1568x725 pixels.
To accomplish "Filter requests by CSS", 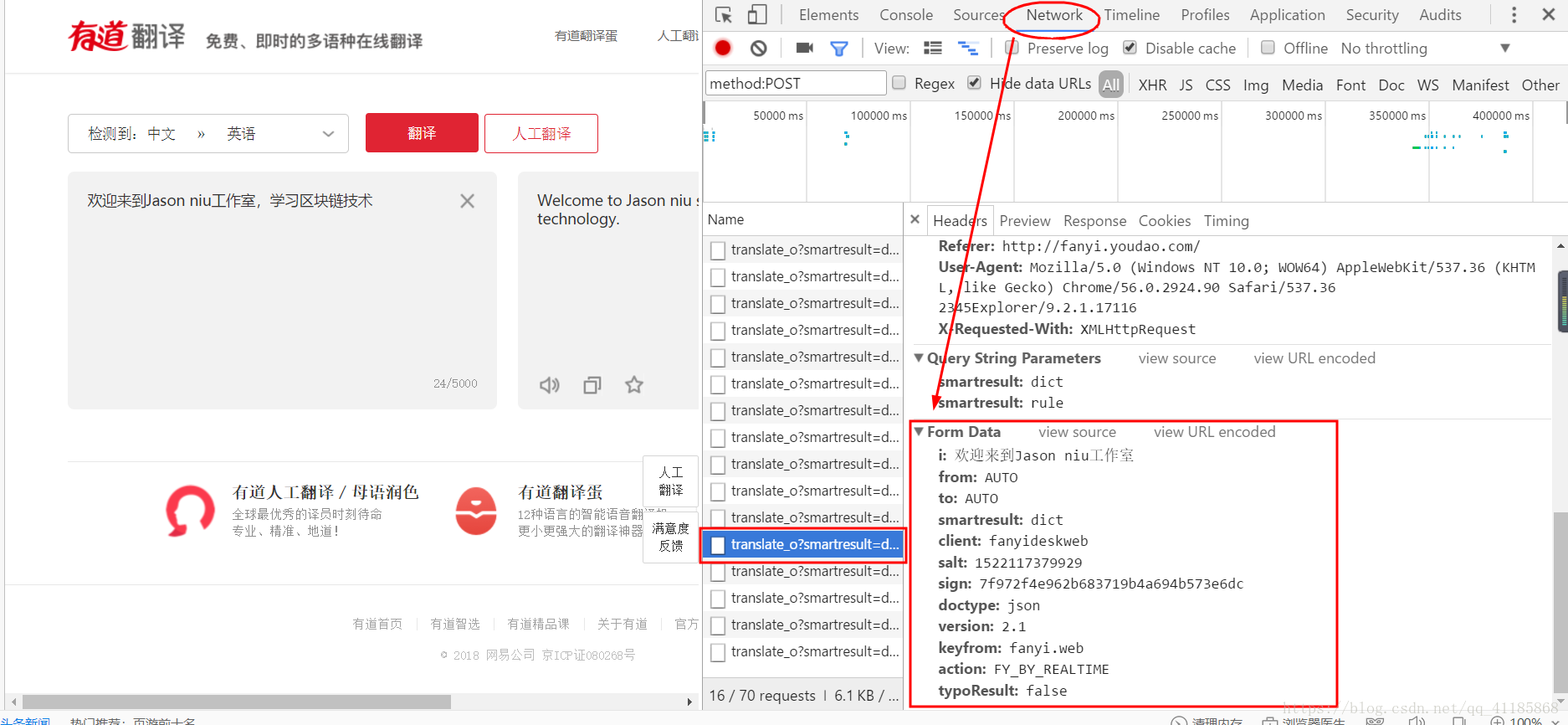I will pos(1217,85).
